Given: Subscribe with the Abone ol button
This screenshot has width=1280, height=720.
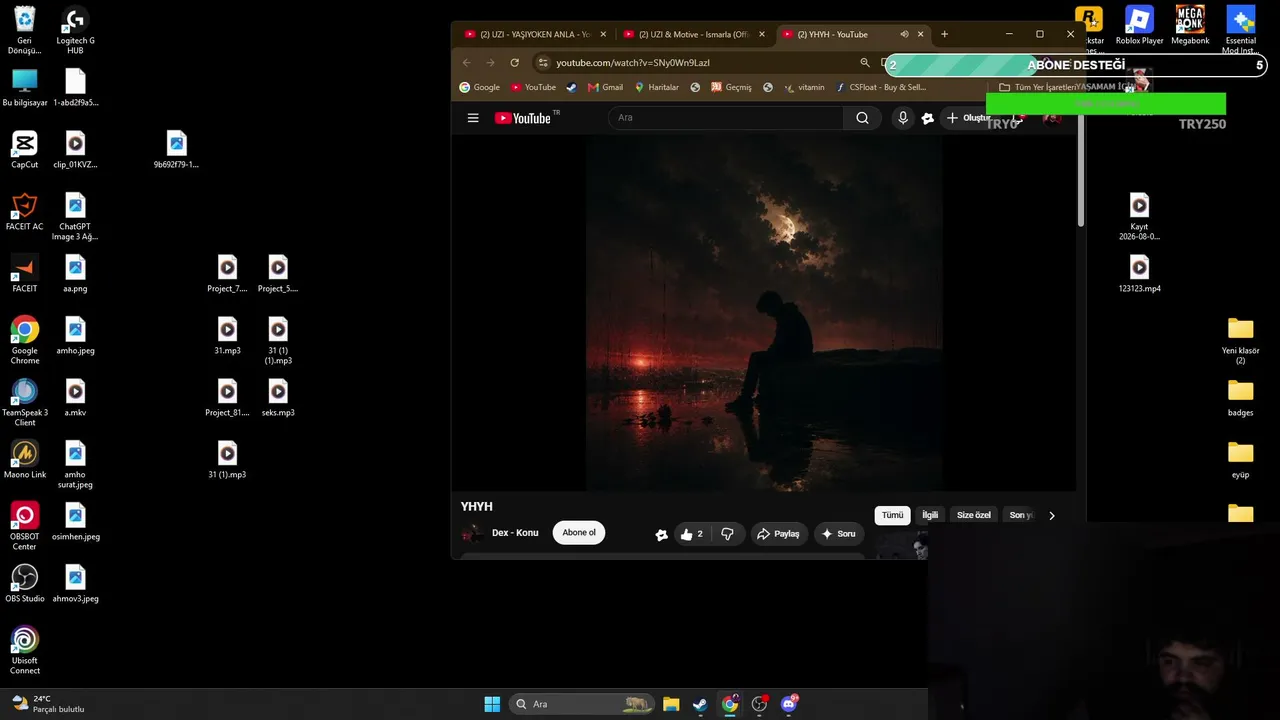Looking at the screenshot, I should [x=579, y=533].
